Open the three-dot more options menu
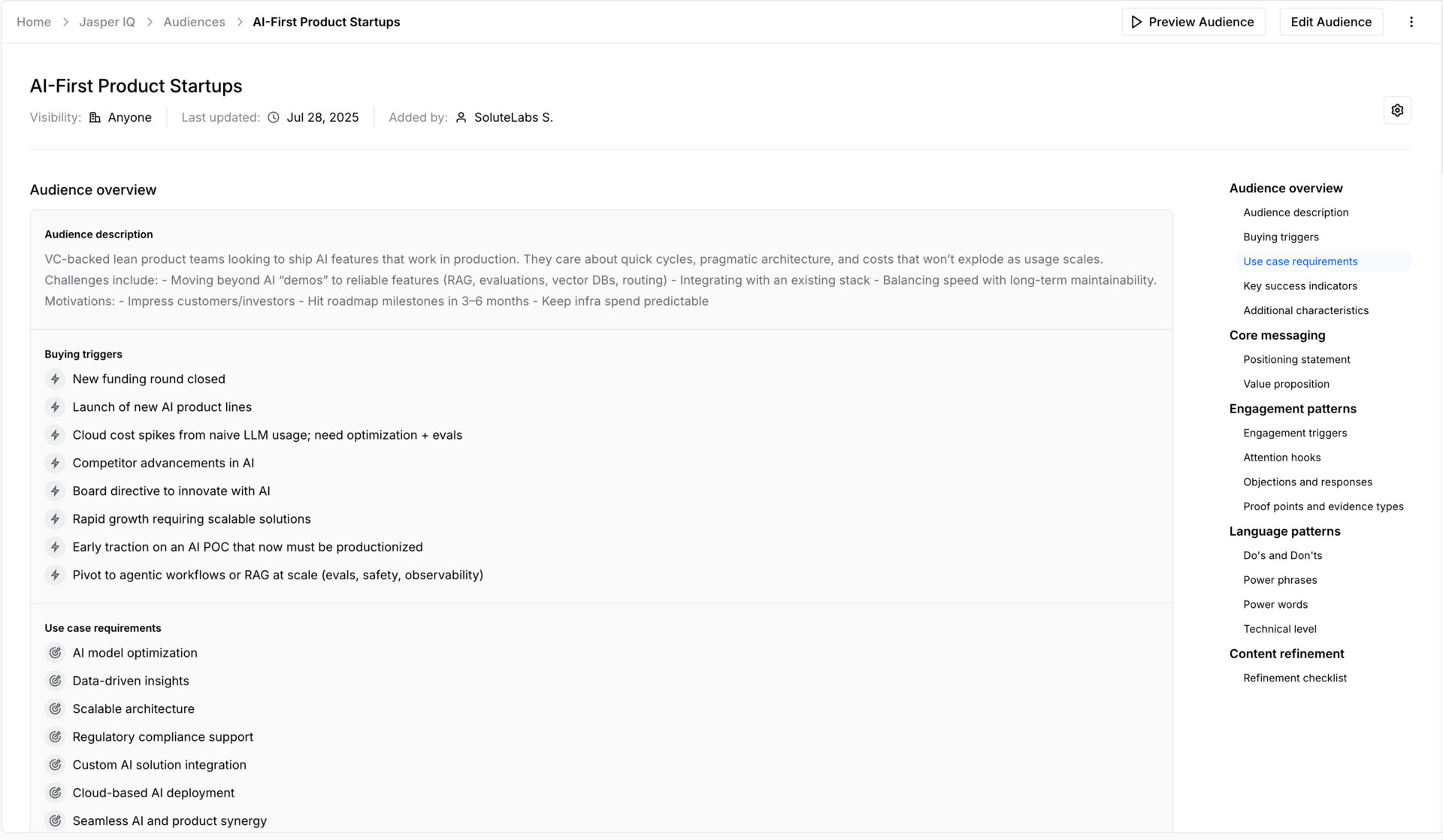Image resolution: width=1443 pixels, height=840 pixels. click(1411, 22)
